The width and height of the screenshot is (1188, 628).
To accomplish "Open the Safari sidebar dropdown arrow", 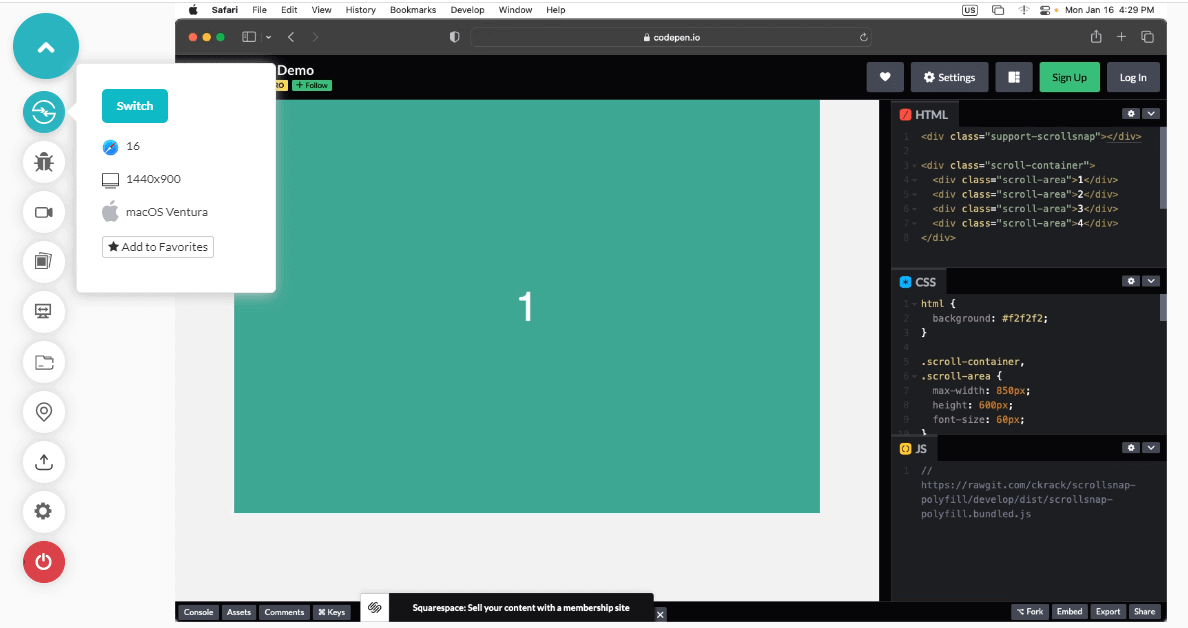I will click(x=268, y=37).
